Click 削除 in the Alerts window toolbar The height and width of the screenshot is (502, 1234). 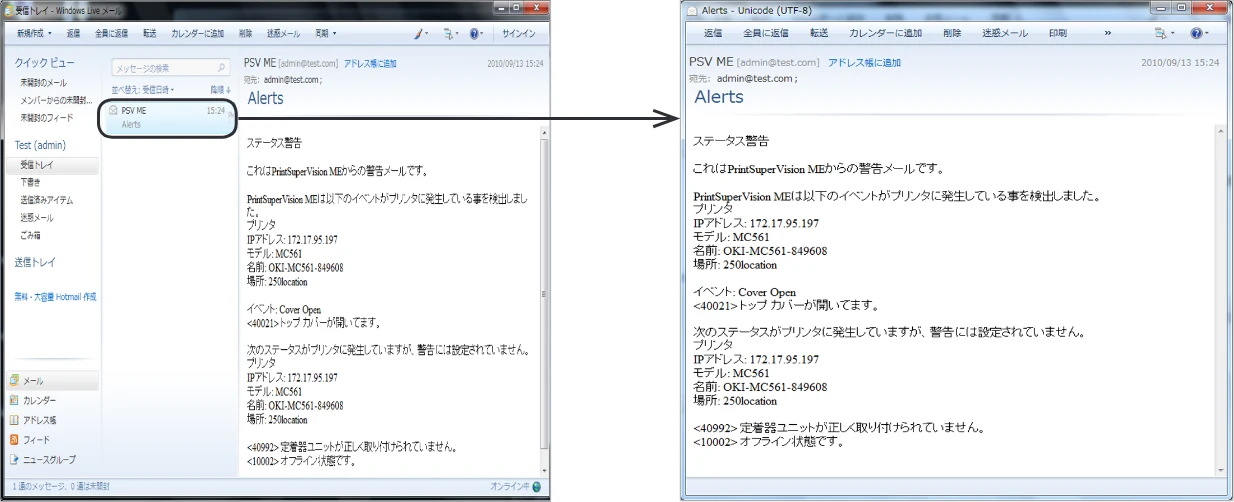coord(952,33)
